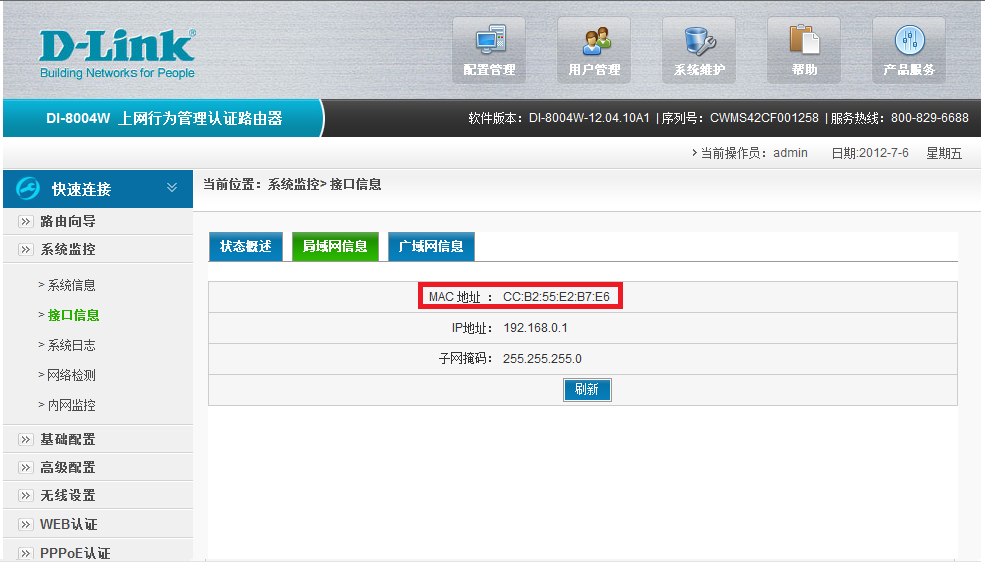Click current operator admin text

(x=790, y=153)
